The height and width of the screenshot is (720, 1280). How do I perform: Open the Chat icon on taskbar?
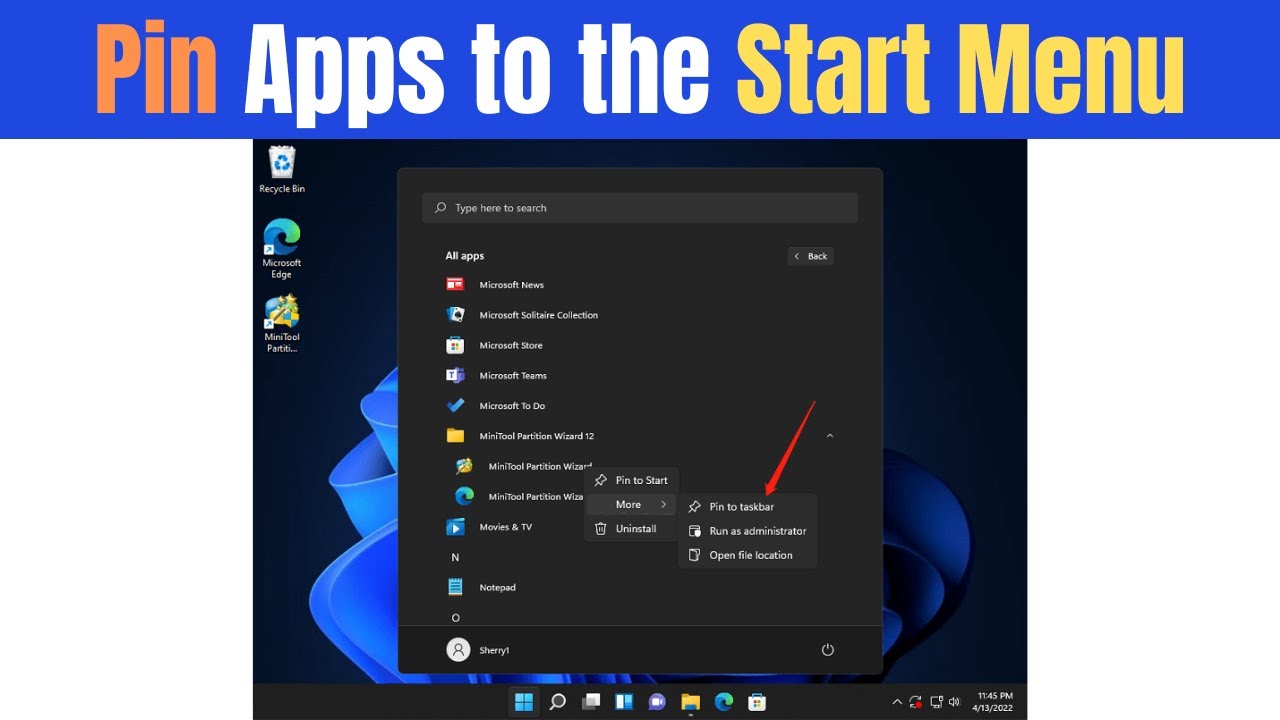coord(657,702)
